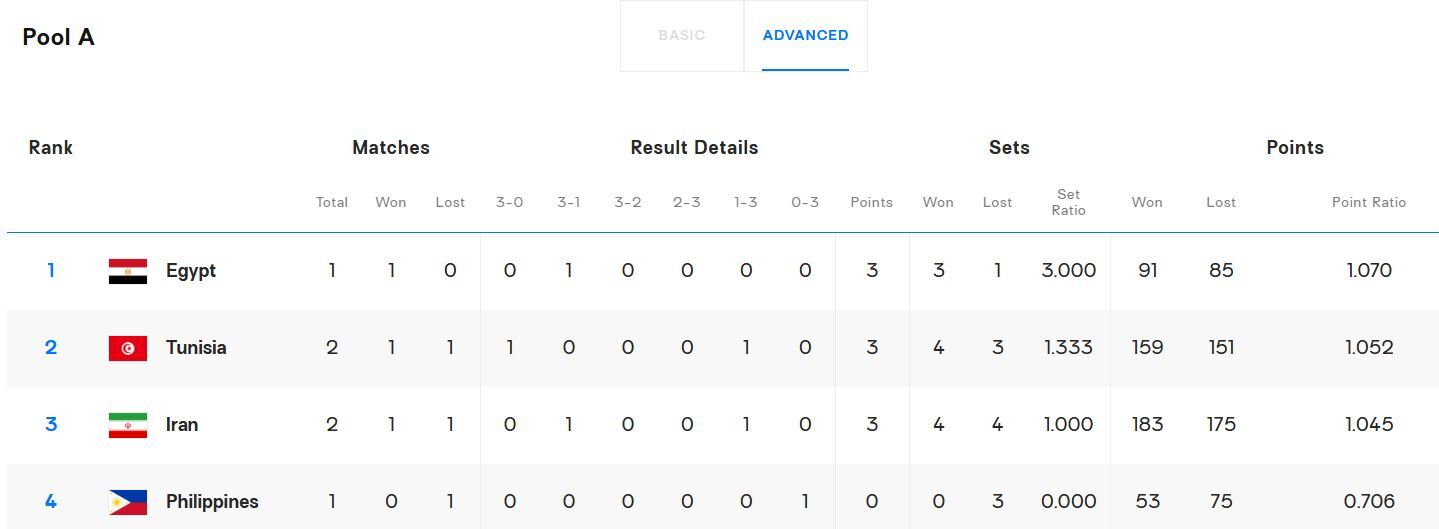Click the Matches group header
The height and width of the screenshot is (529, 1439).
[x=391, y=148]
